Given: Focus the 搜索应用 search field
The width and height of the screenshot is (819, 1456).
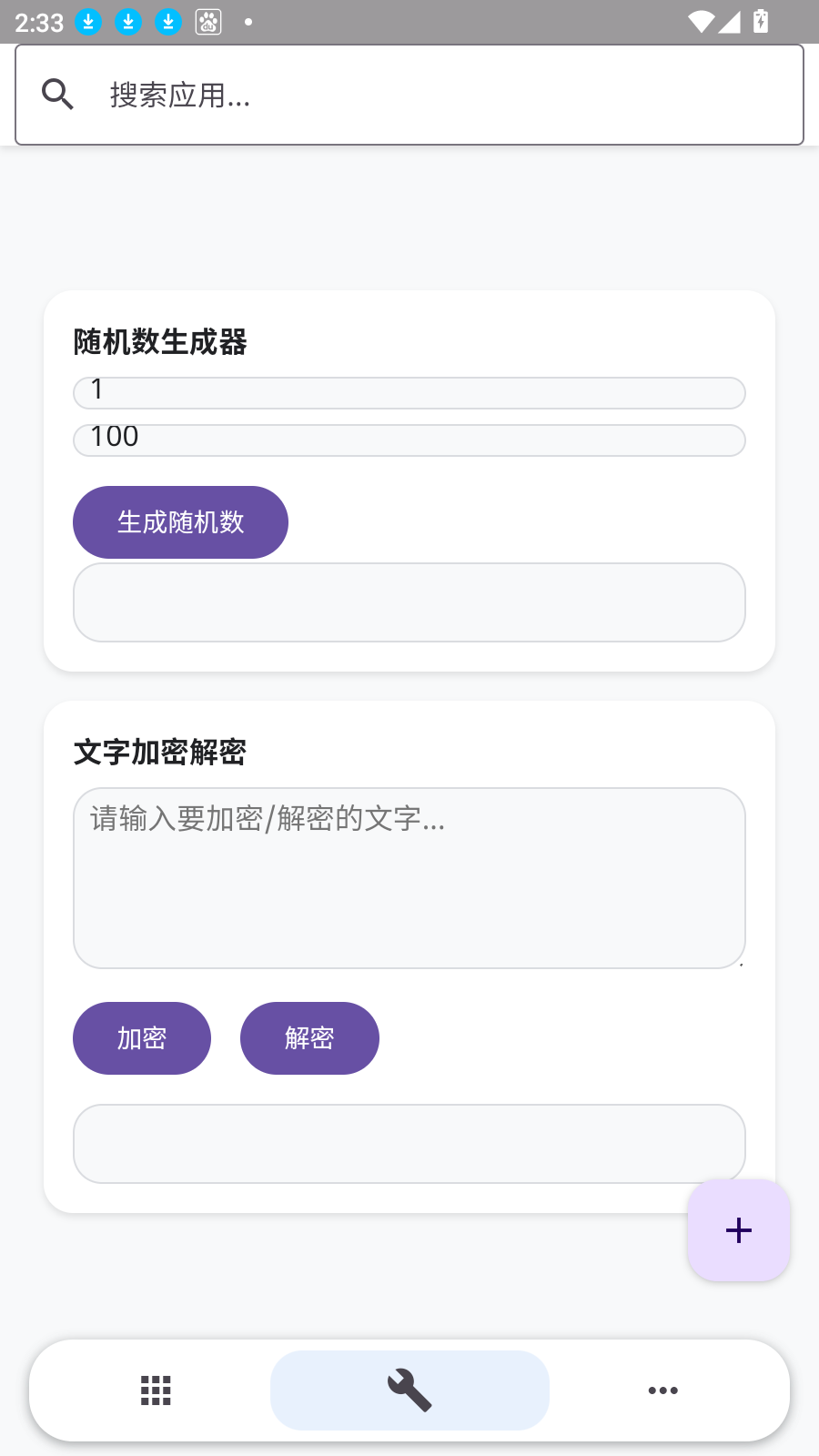Looking at the screenshot, I should click(409, 95).
